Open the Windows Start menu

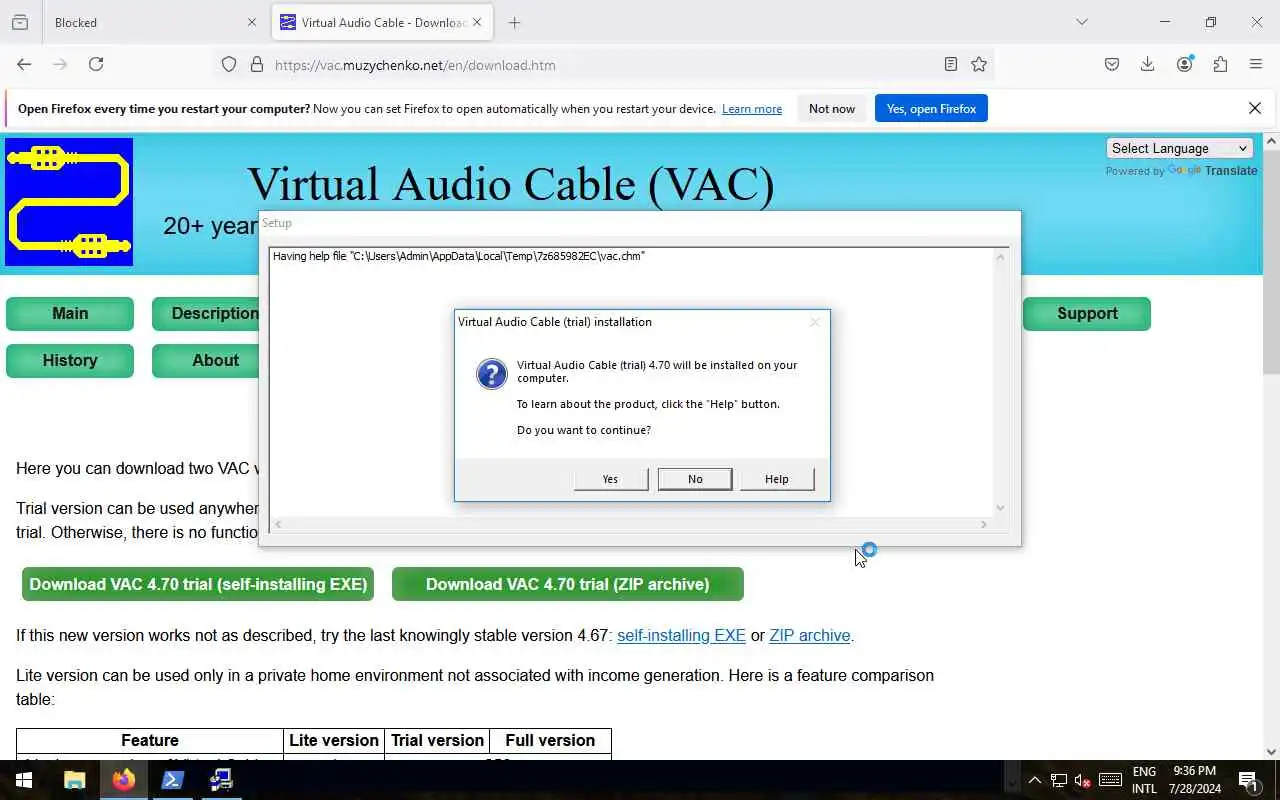pos(24,780)
